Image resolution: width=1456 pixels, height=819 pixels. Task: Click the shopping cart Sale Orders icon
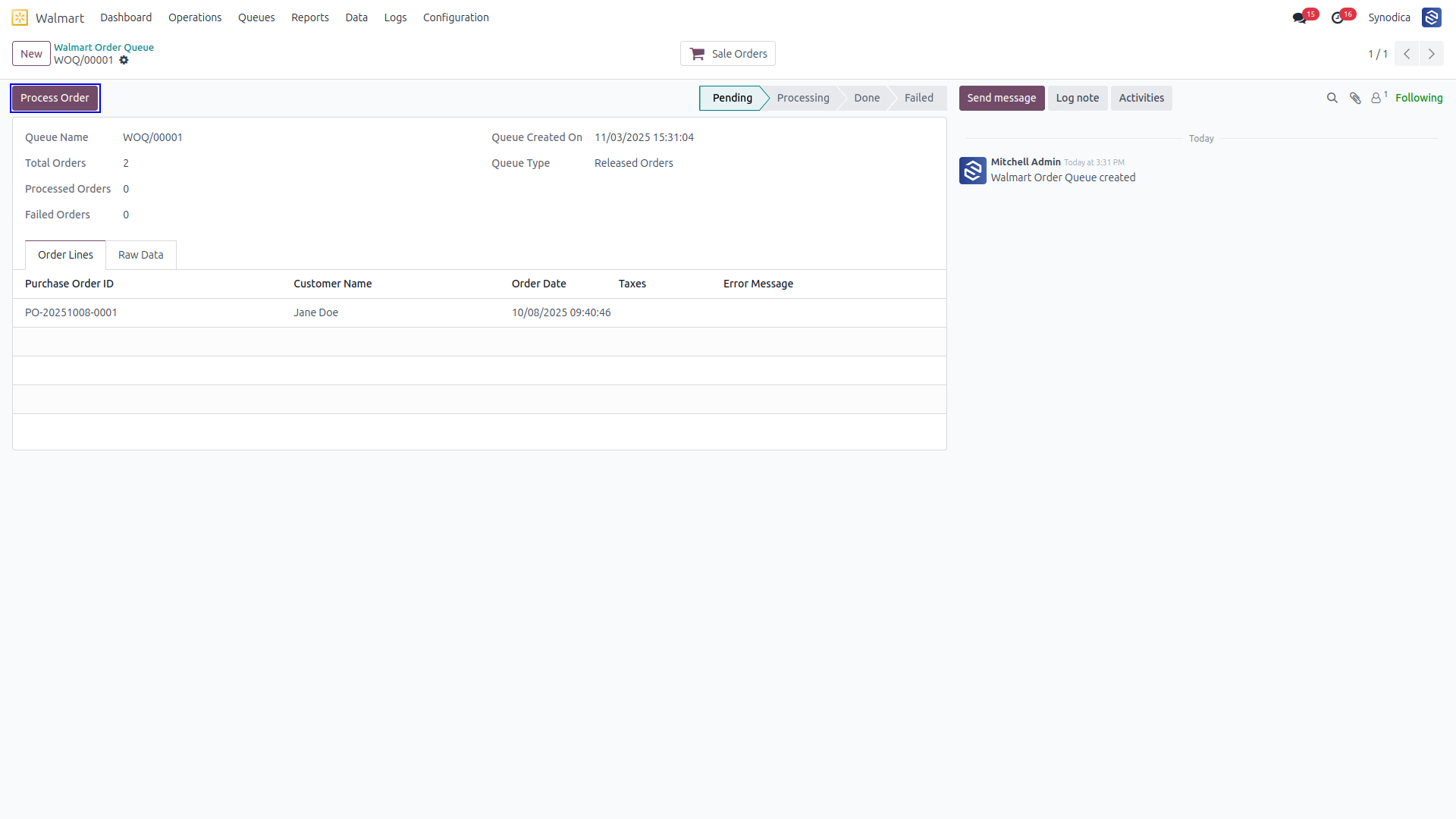point(697,54)
